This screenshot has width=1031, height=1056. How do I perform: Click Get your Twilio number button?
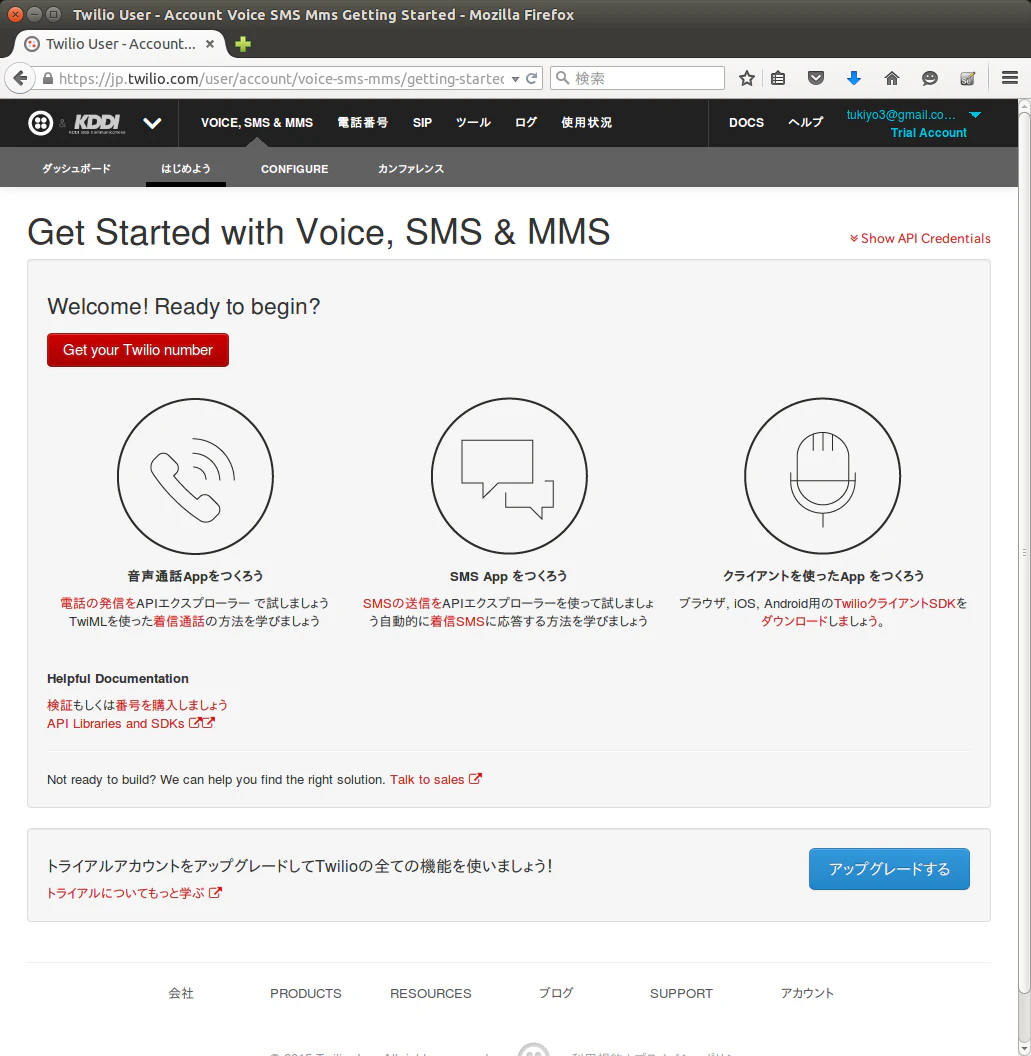(x=138, y=350)
